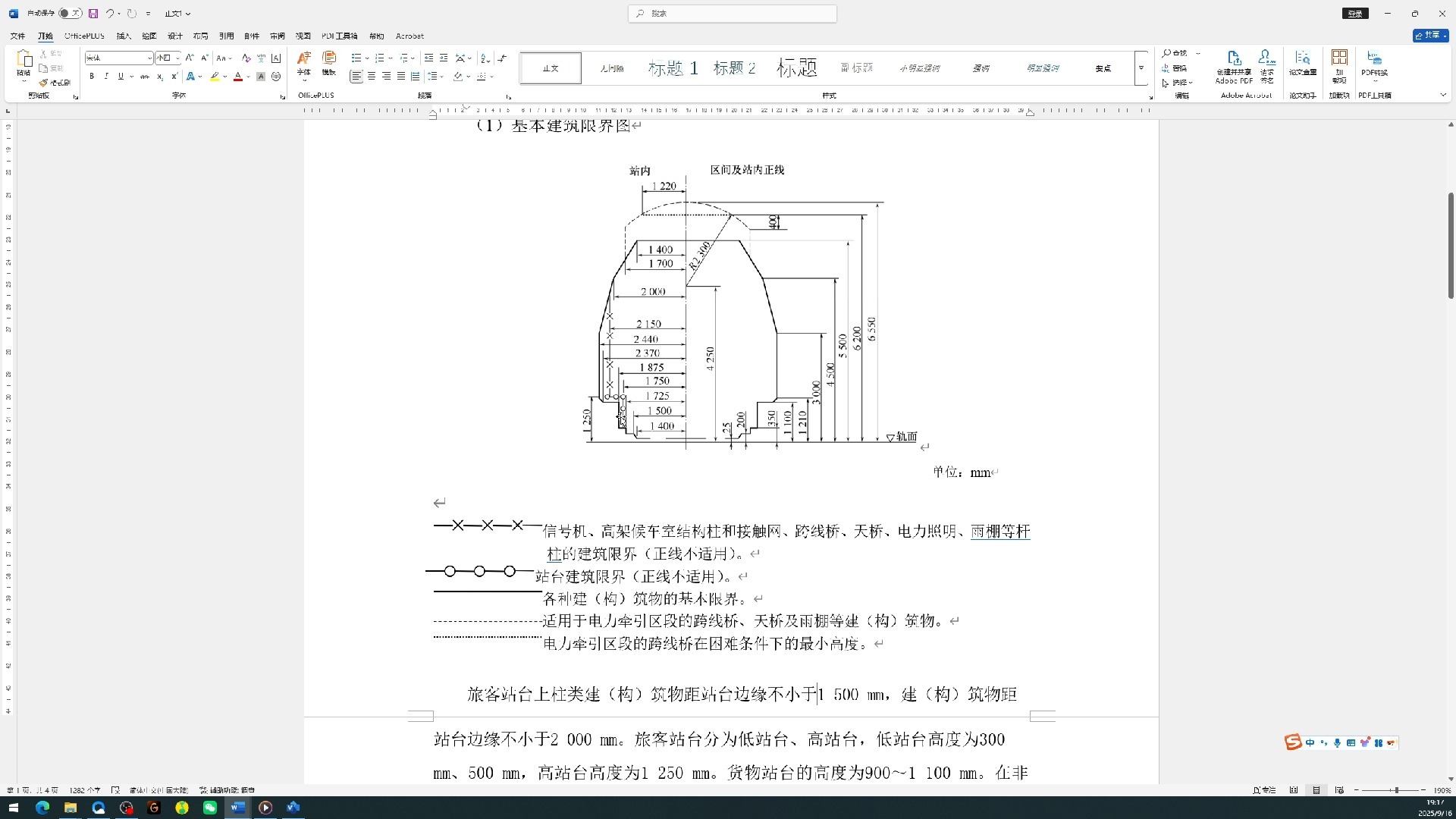Open the font size dropdown
Viewport: 1456px width, 819px height.
(177, 58)
